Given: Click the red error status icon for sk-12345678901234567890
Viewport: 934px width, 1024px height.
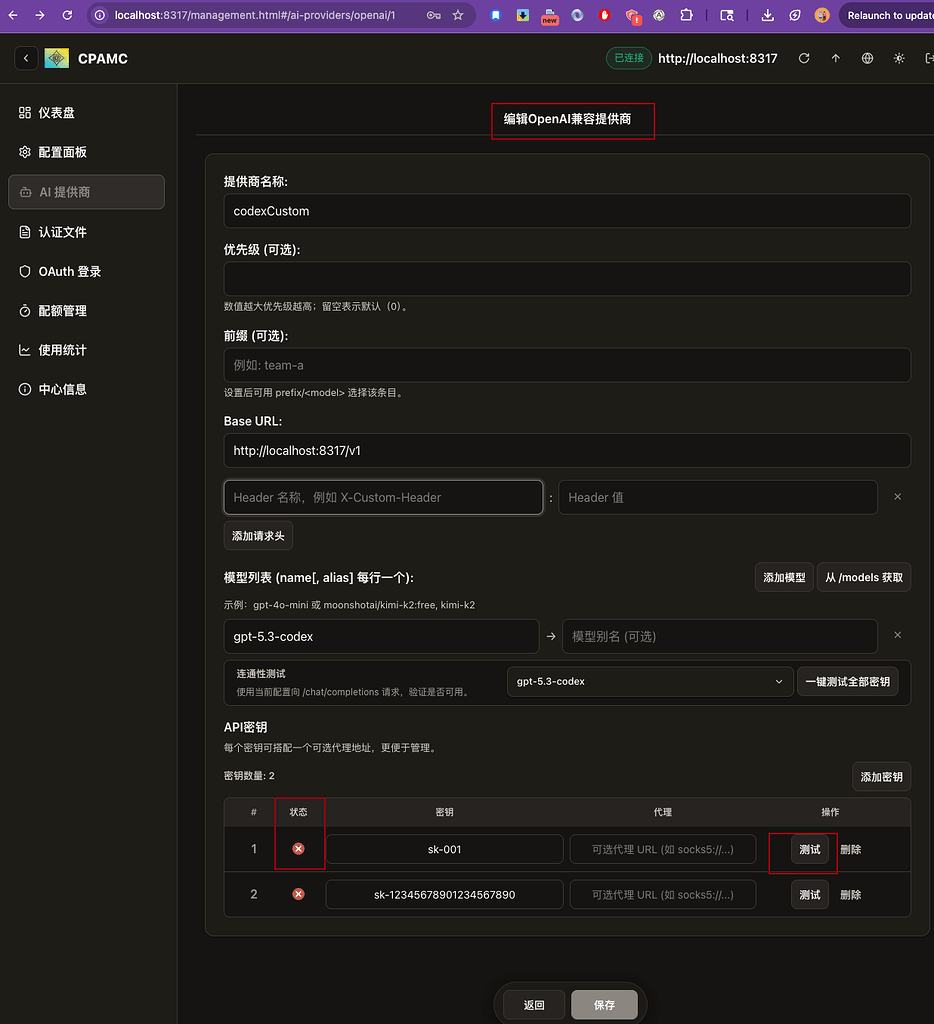Looking at the screenshot, I should click(298, 894).
